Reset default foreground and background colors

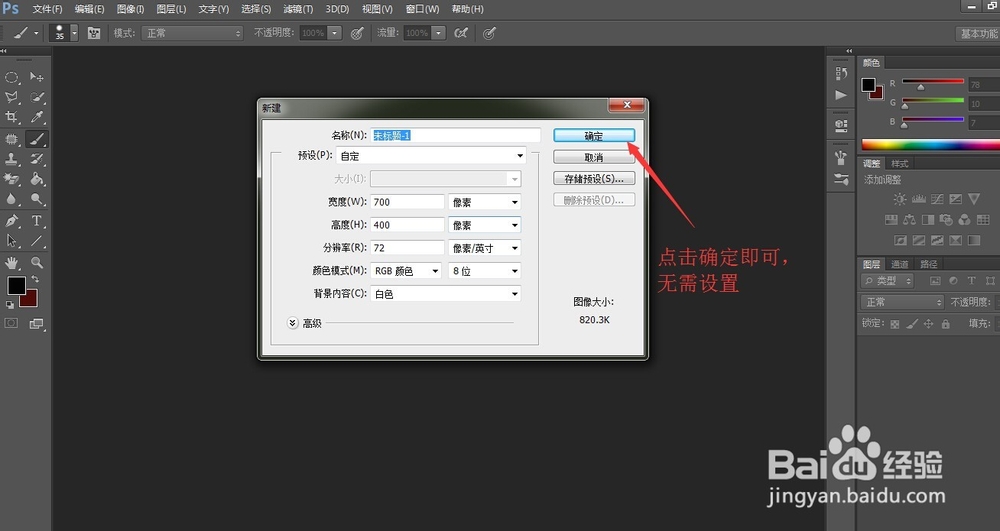tap(10, 305)
